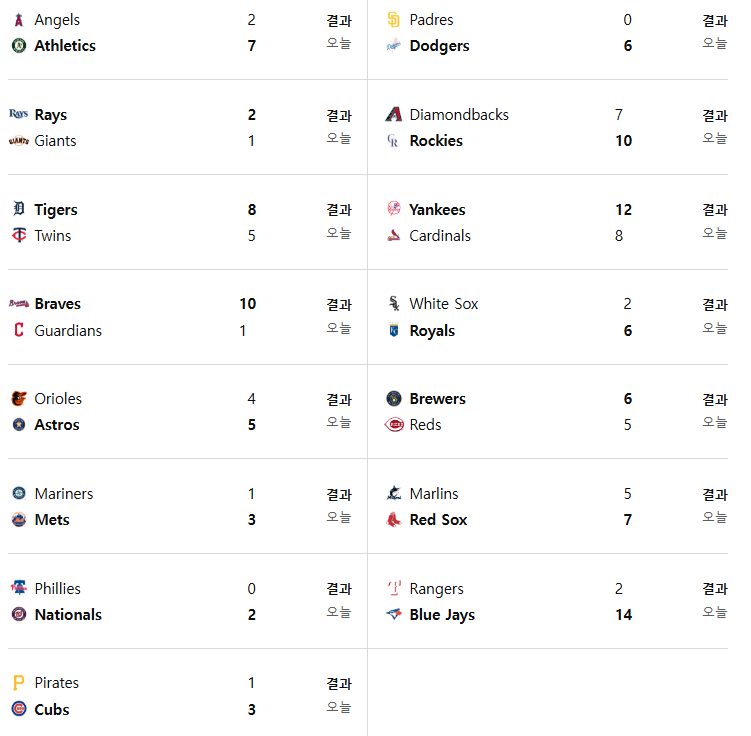The image size is (751, 736).
Task: View 결과 for White Sox vs Royals
Action: [x=715, y=305]
